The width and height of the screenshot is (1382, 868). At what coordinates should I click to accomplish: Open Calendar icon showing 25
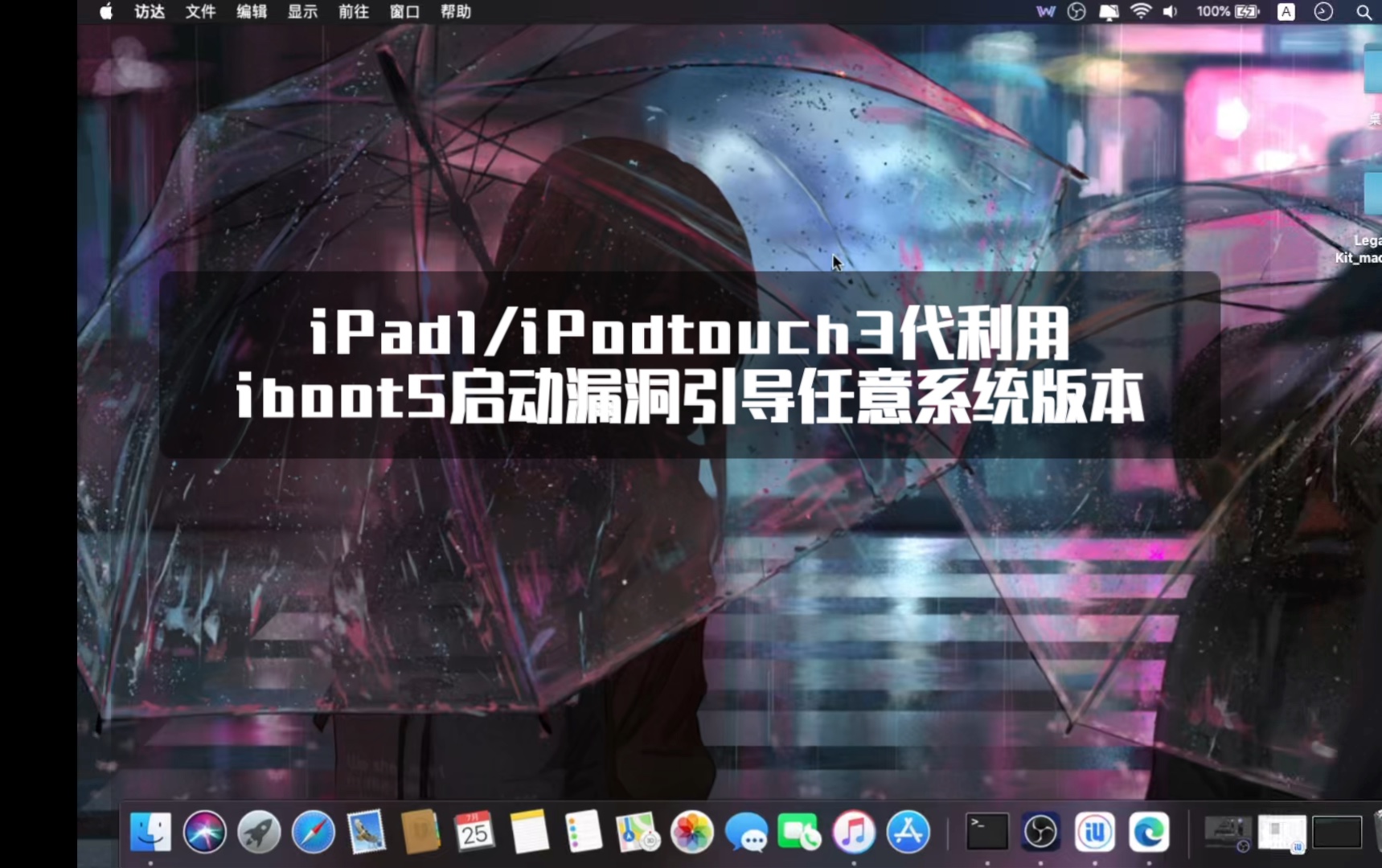pos(474,832)
